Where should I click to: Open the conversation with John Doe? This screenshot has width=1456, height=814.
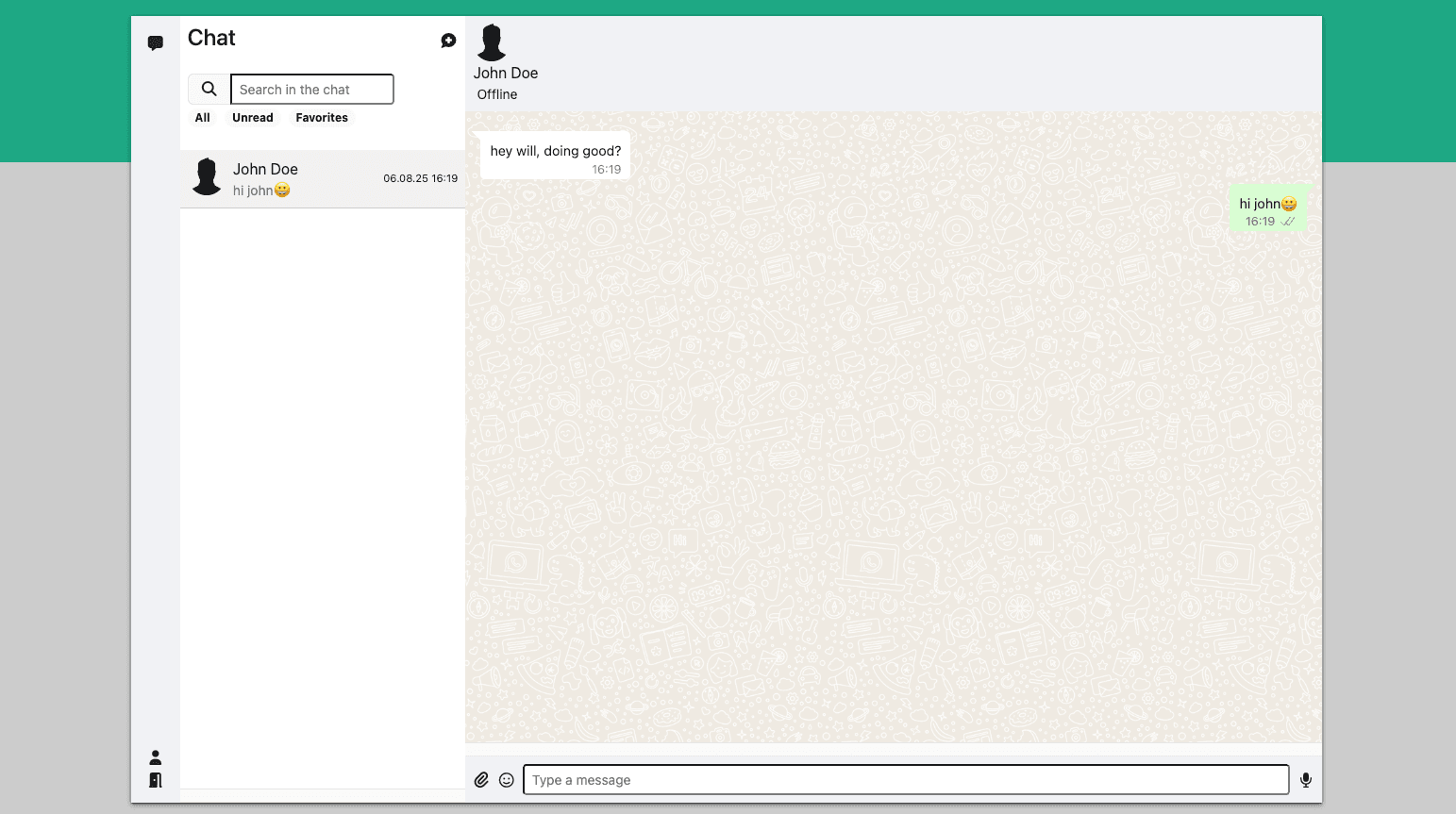point(321,177)
